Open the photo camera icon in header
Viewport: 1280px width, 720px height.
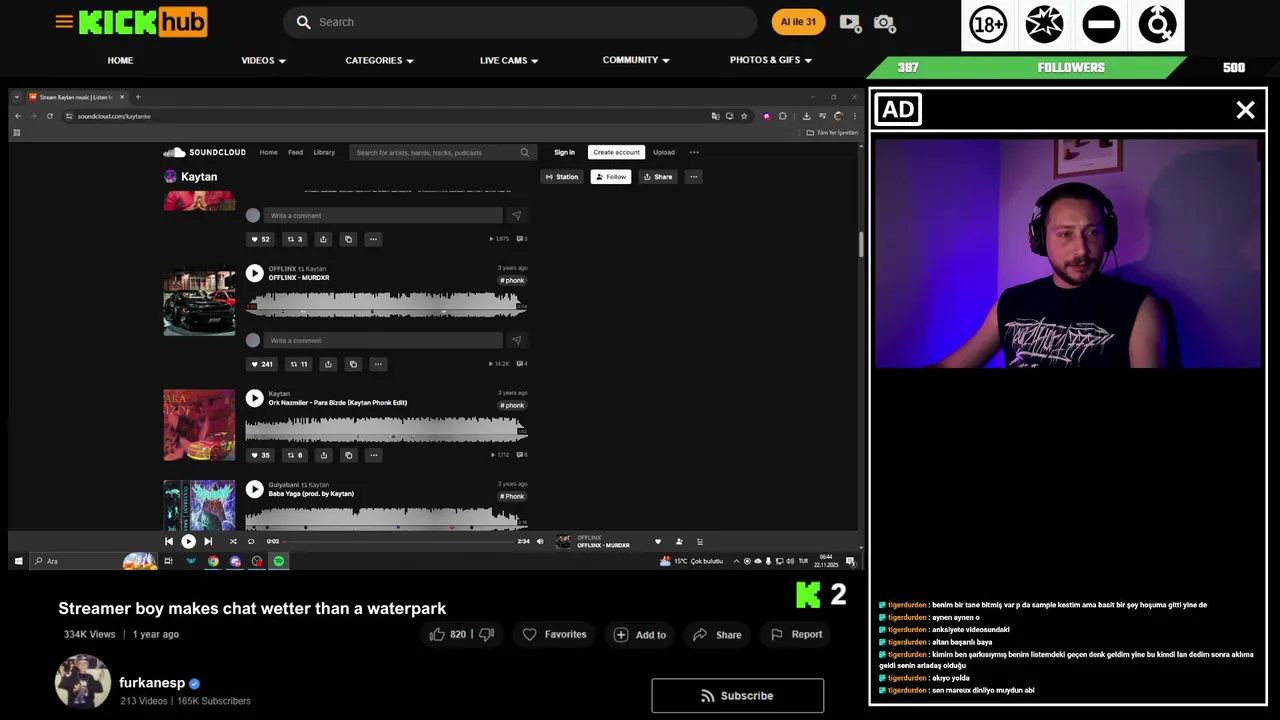coord(884,22)
